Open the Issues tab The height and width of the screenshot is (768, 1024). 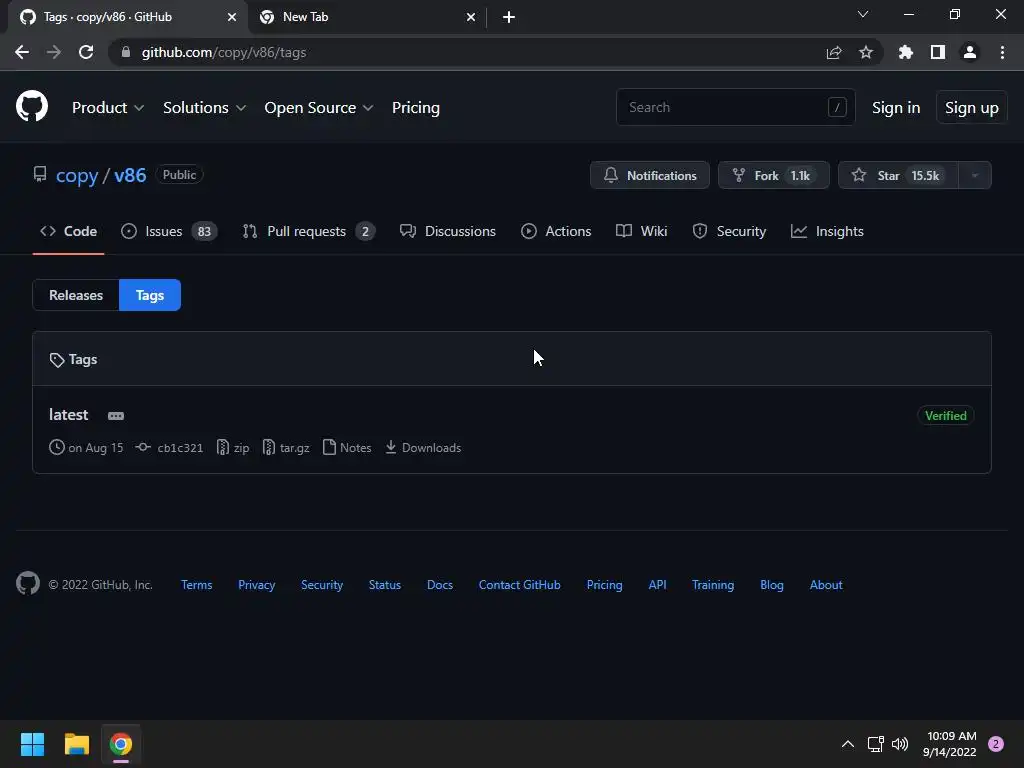[169, 231]
